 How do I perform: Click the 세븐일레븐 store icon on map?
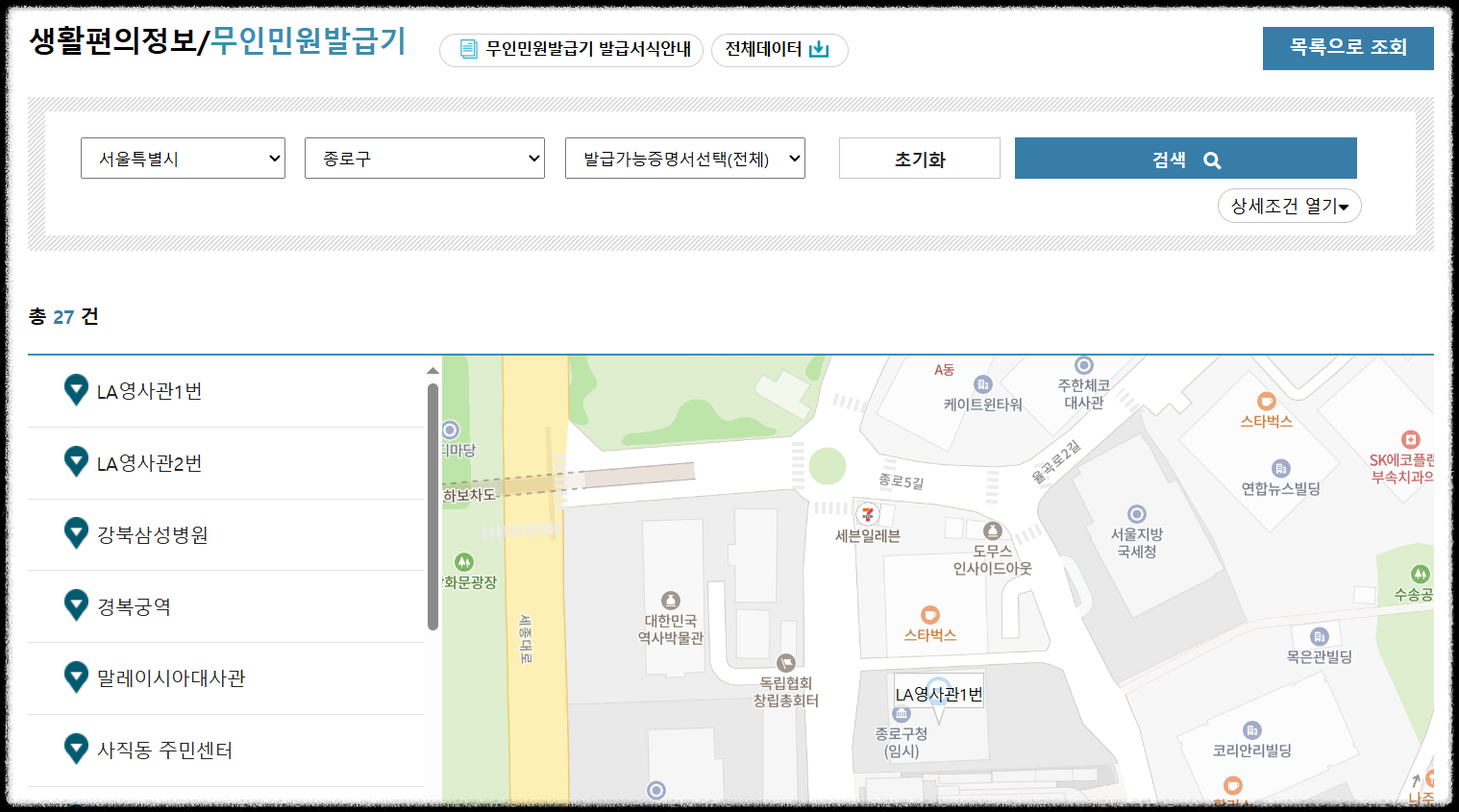pyautogui.click(x=868, y=514)
